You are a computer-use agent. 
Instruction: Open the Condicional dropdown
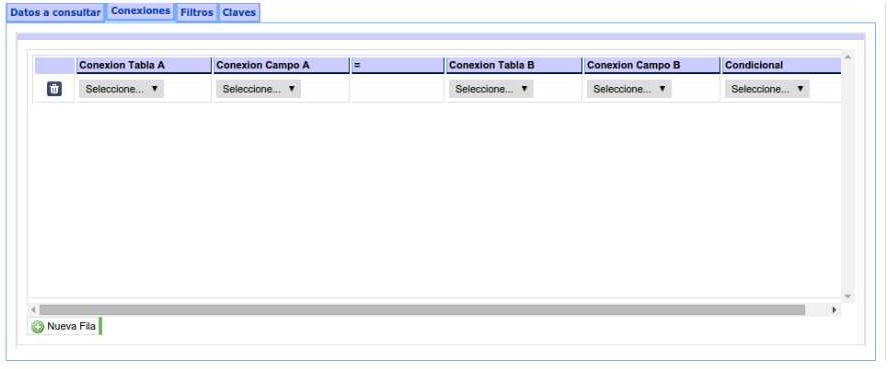(767, 89)
